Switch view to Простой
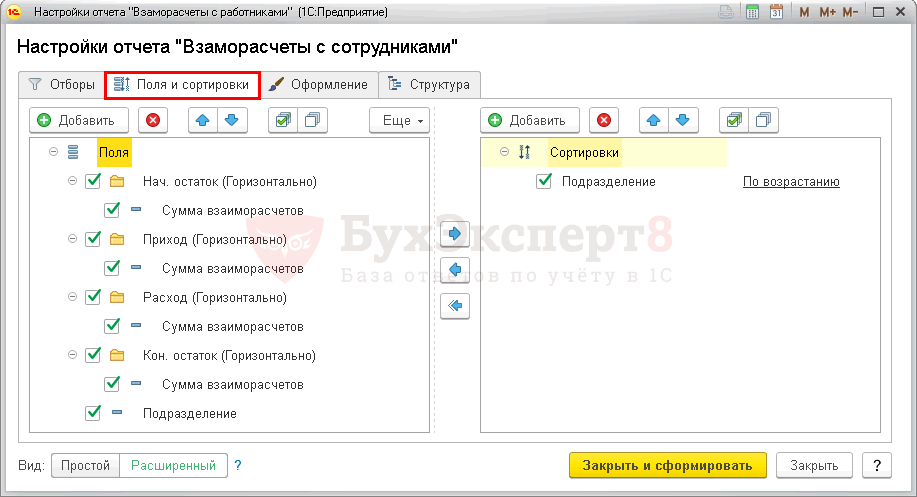The height and width of the screenshot is (497, 917). point(85,465)
